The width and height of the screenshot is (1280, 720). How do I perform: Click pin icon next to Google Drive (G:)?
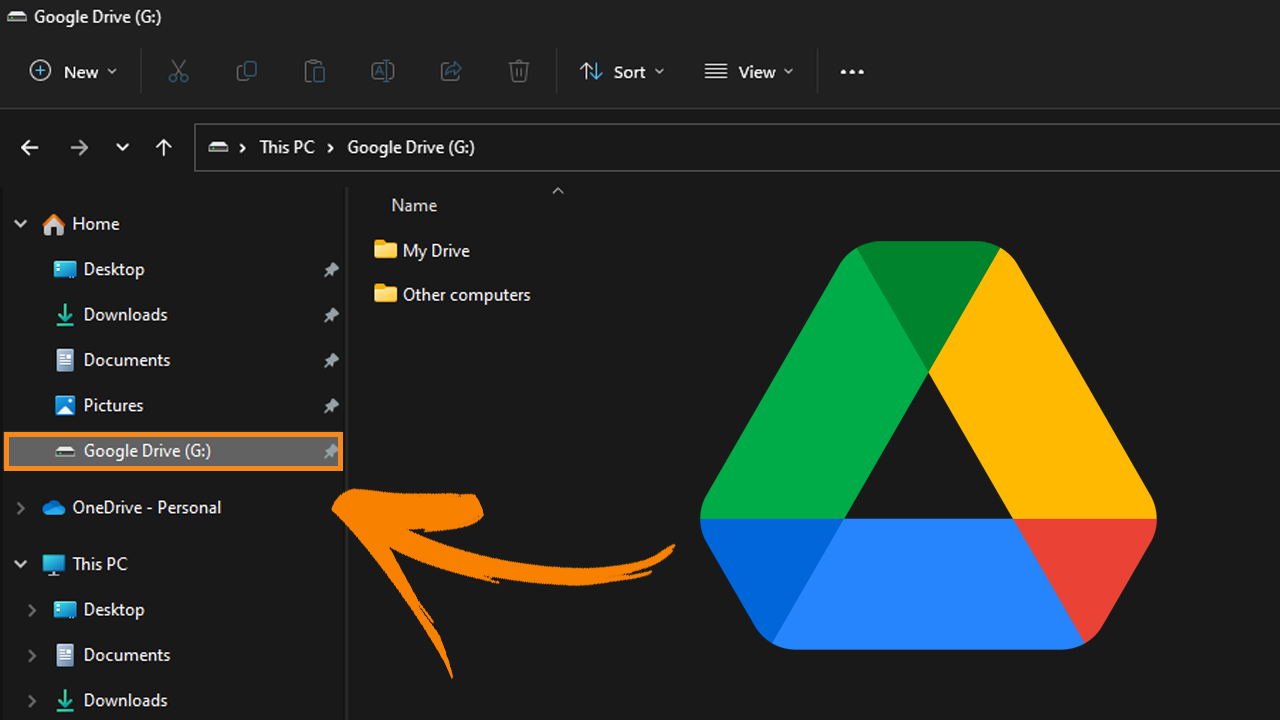click(x=331, y=452)
